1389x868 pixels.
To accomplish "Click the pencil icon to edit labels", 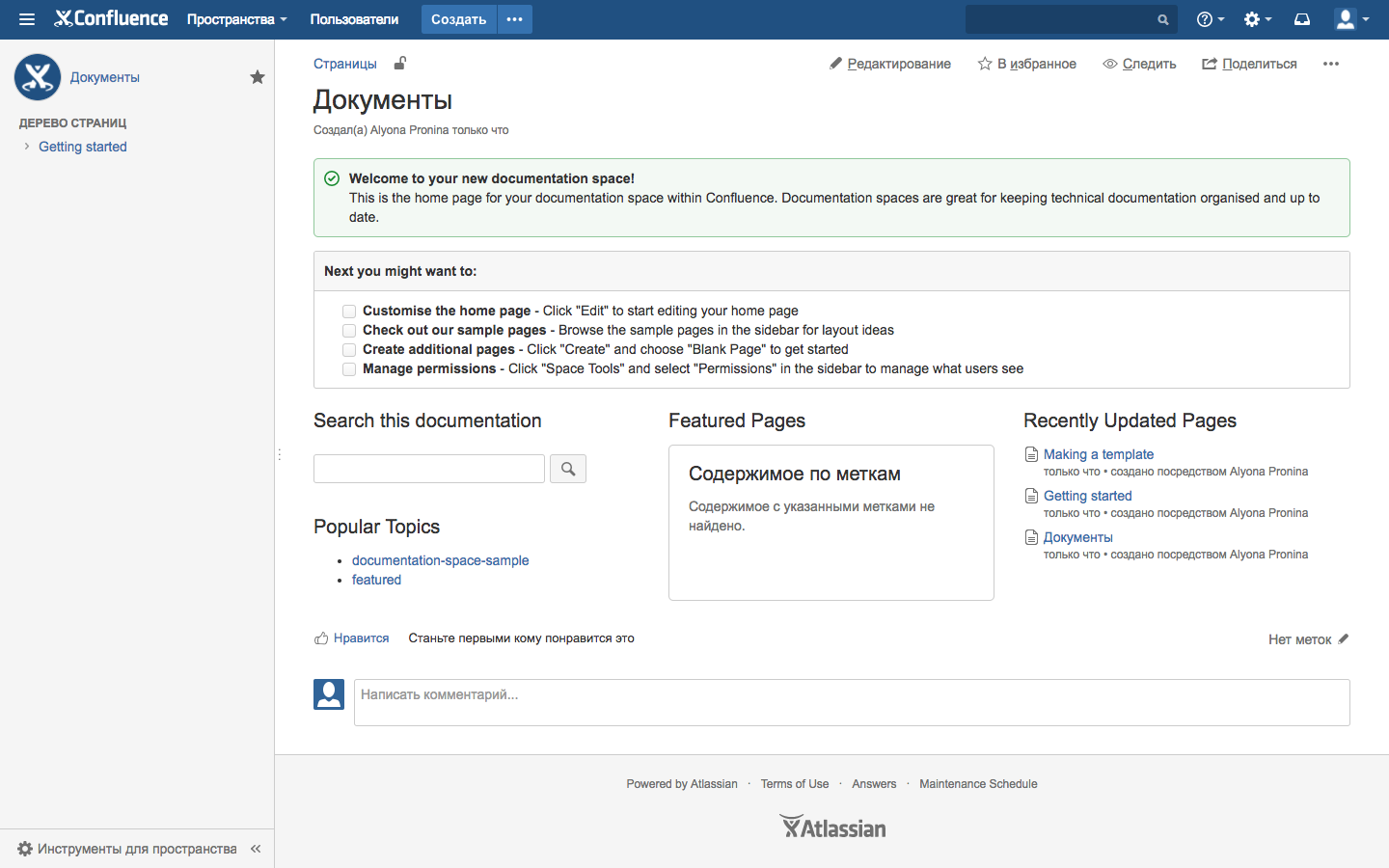I will click(x=1344, y=638).
